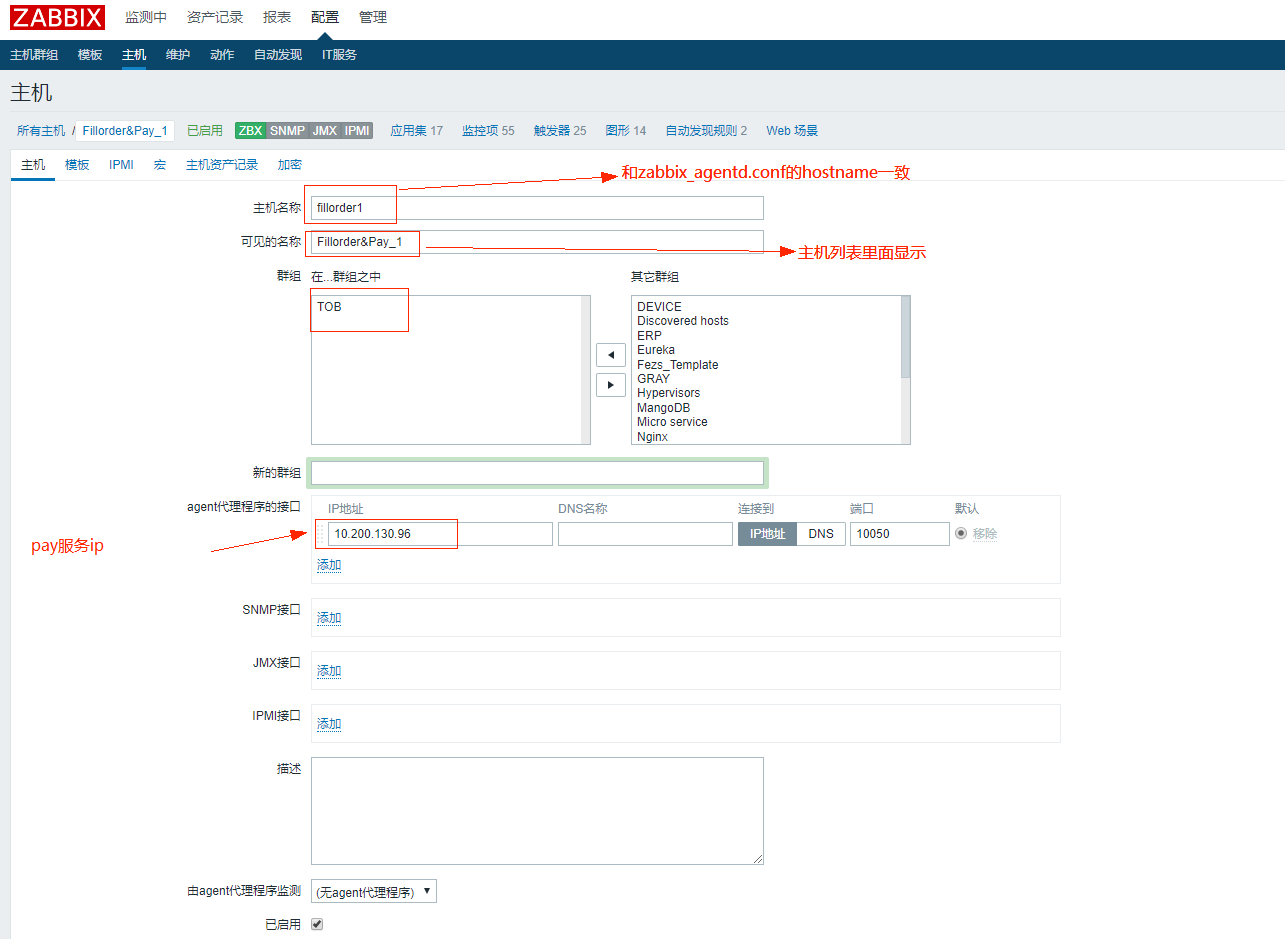Focus the 主机名称 input field

pos(537,208)
